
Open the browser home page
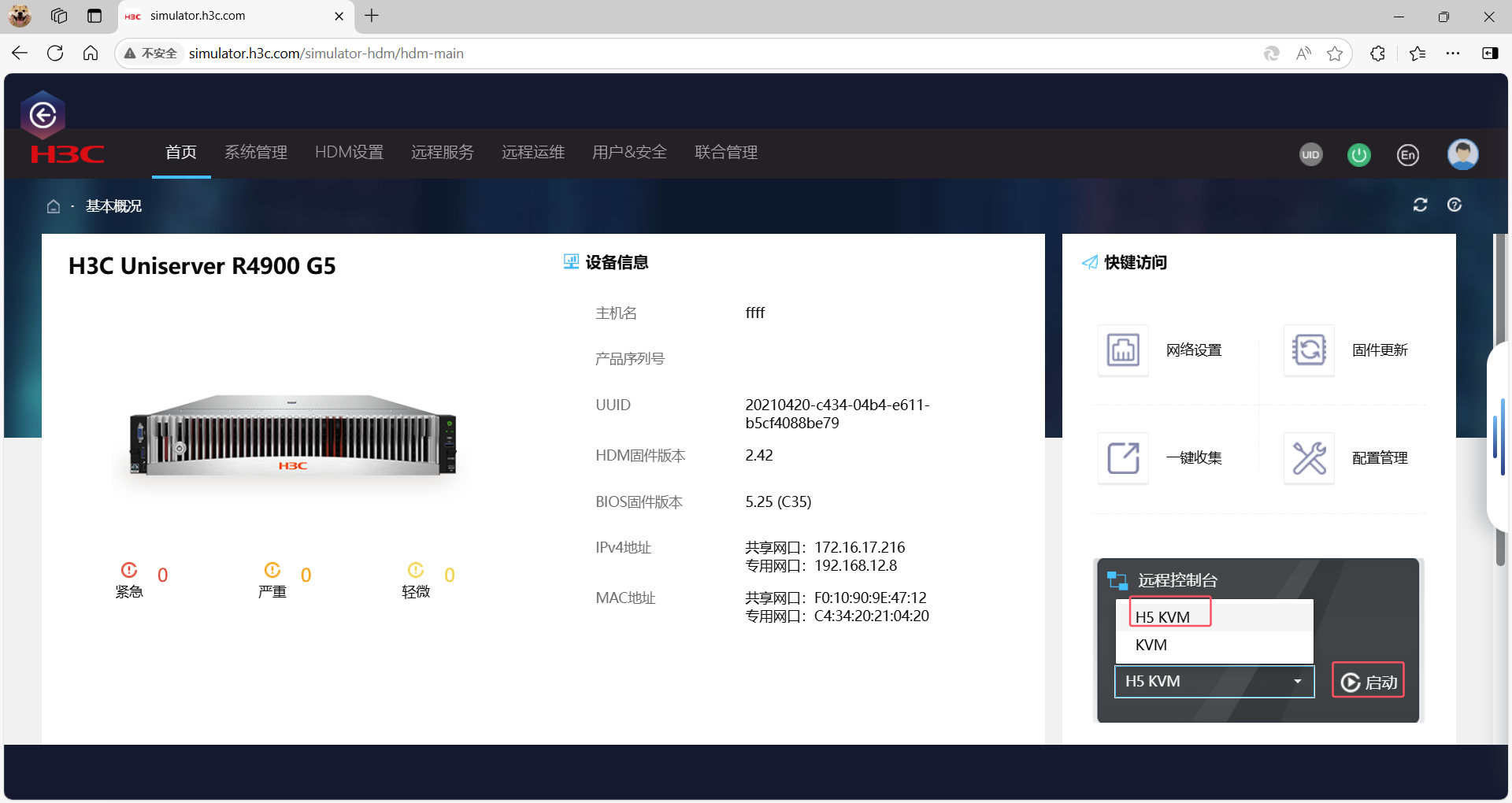(x=91, y=54)
